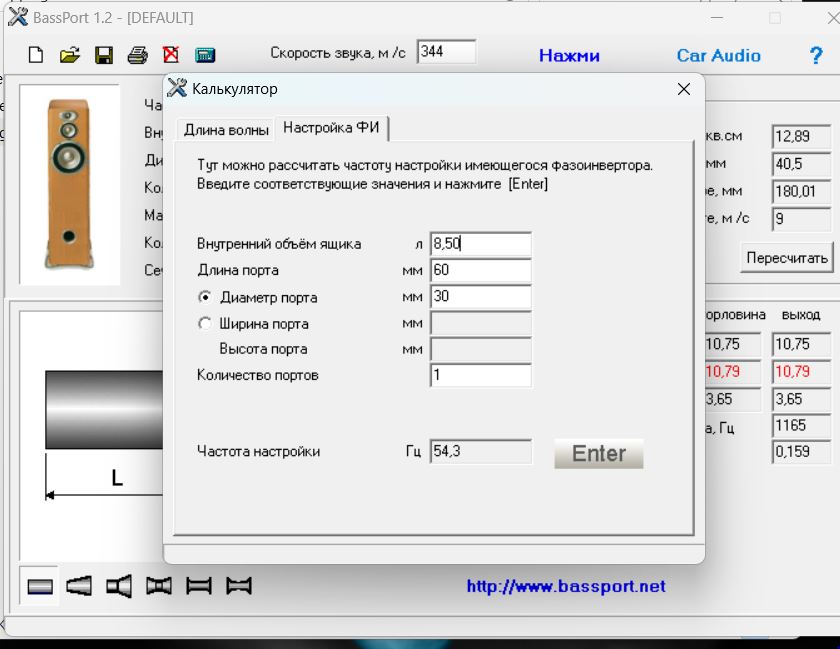Click the Car Audio link

pos(718,56)
